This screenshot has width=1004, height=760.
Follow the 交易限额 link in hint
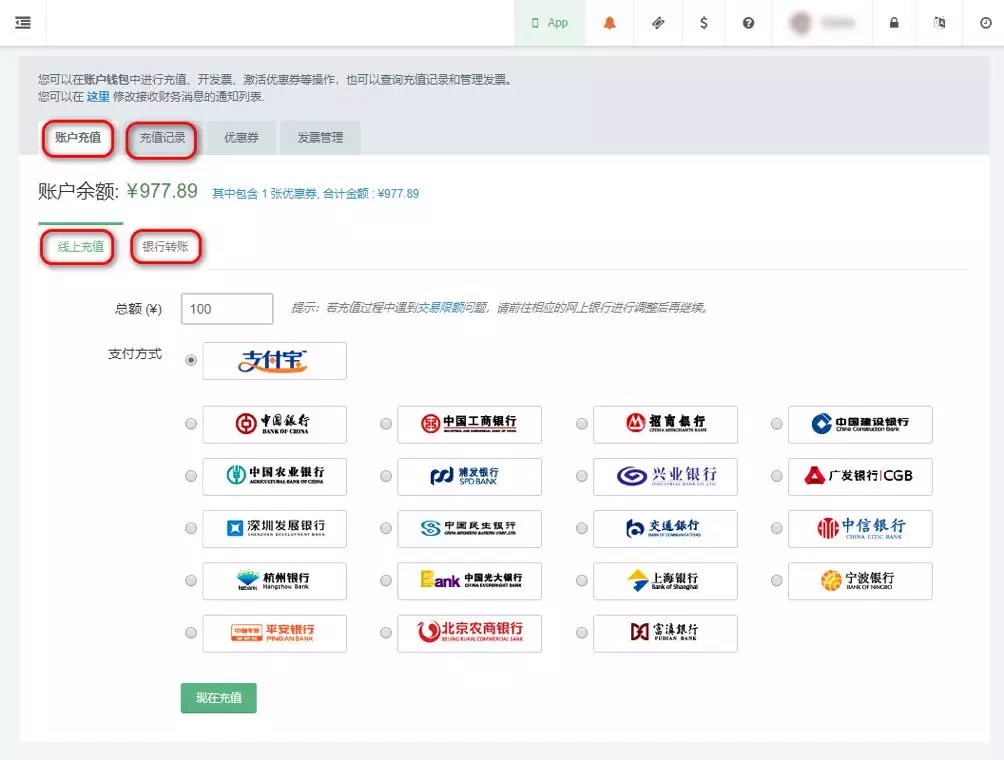click(x=441, y=308)
